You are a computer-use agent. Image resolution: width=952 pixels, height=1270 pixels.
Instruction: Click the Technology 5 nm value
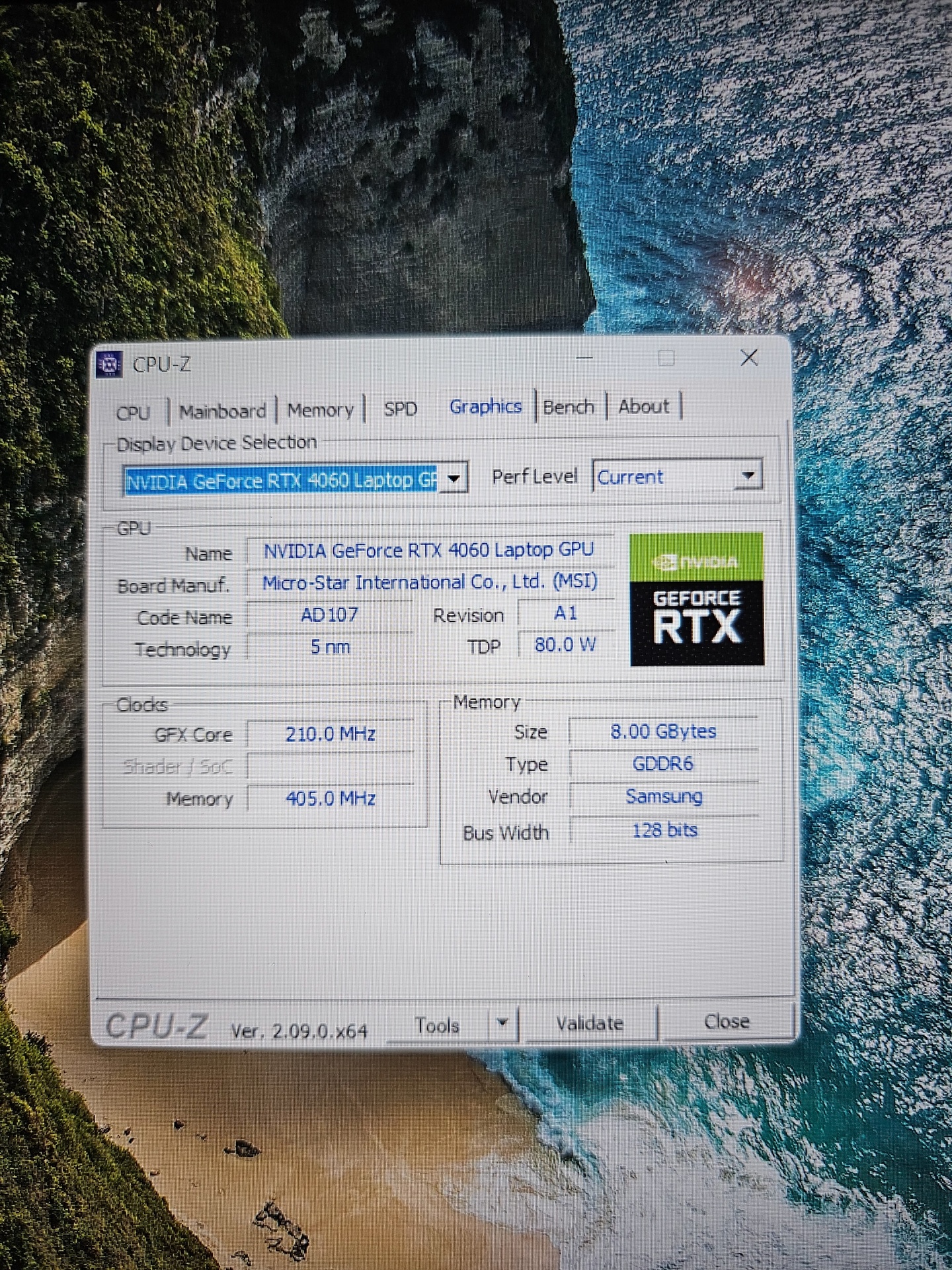pos(330,647)
